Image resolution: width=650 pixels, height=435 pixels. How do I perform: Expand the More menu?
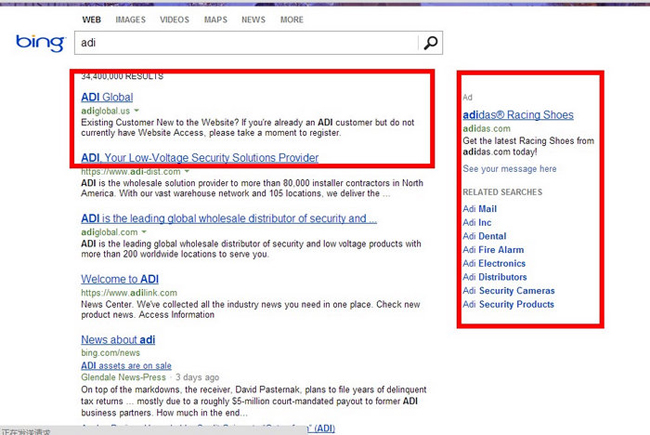tap(291, 19)
